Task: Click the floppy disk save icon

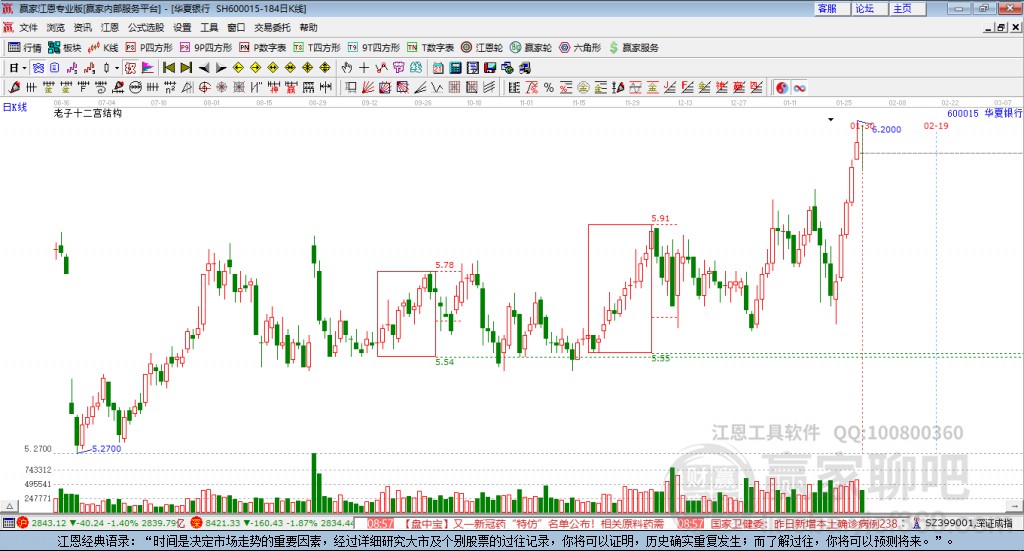Action: 490,68
